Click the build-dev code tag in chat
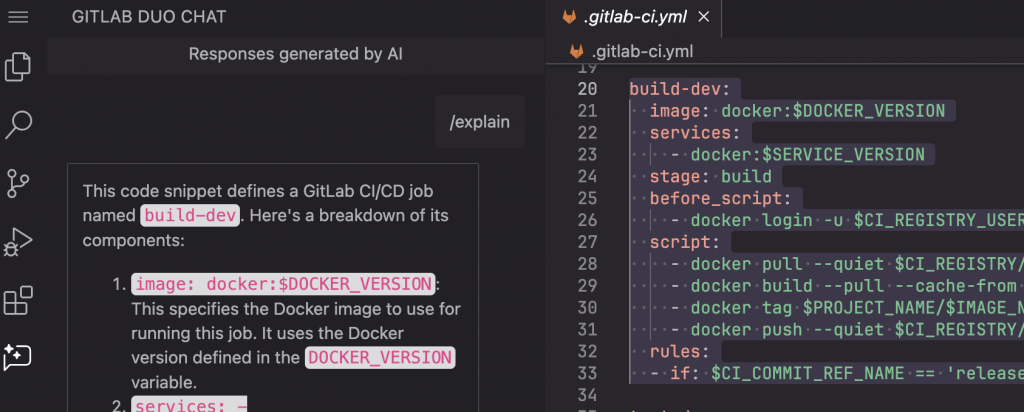 point(191,215)
